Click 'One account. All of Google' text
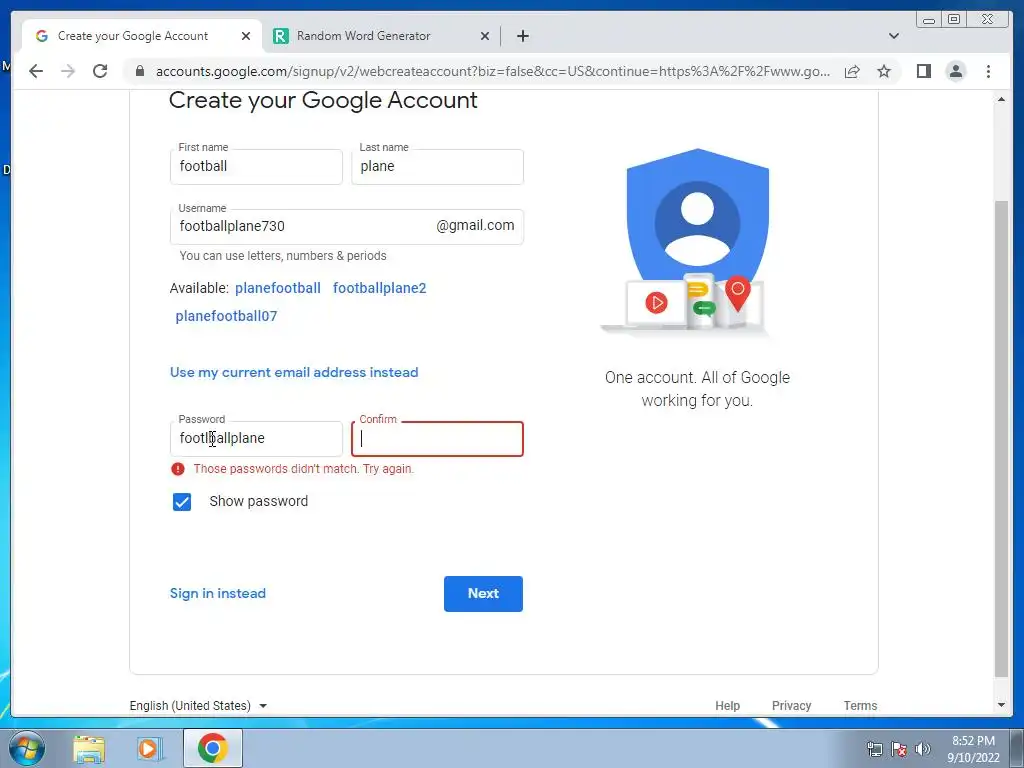 click(x=697, y=377)
